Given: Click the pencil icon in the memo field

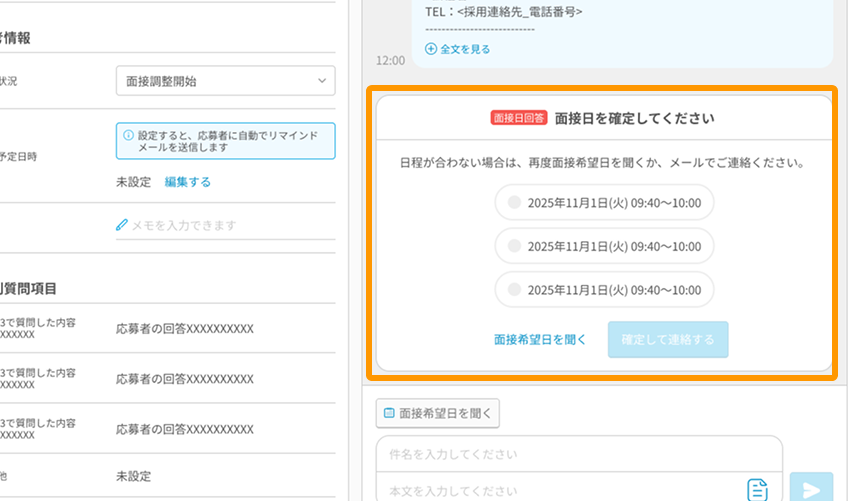Looking at the screenshot, I should (x=122, y=225).
